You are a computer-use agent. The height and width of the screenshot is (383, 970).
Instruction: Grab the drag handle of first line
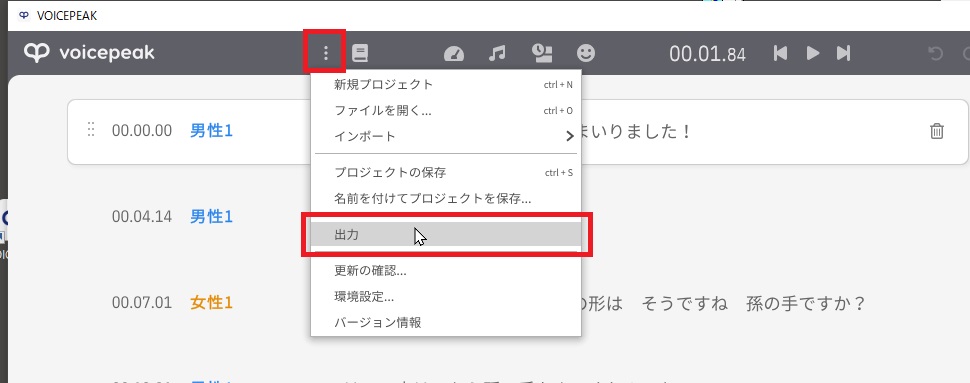[x=91, y=130]
